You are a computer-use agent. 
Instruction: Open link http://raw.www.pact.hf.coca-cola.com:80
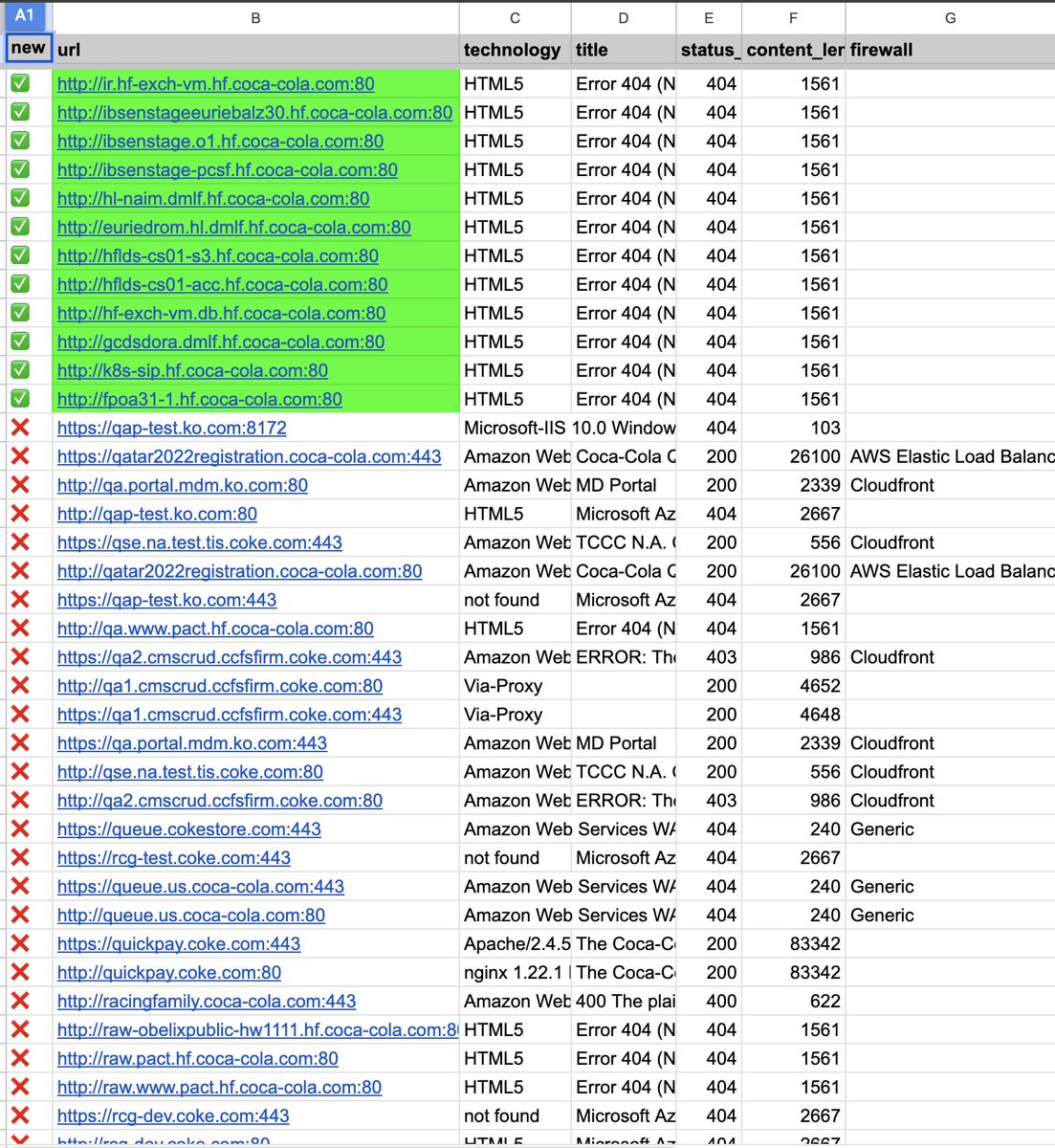[x=219, y=1089]
